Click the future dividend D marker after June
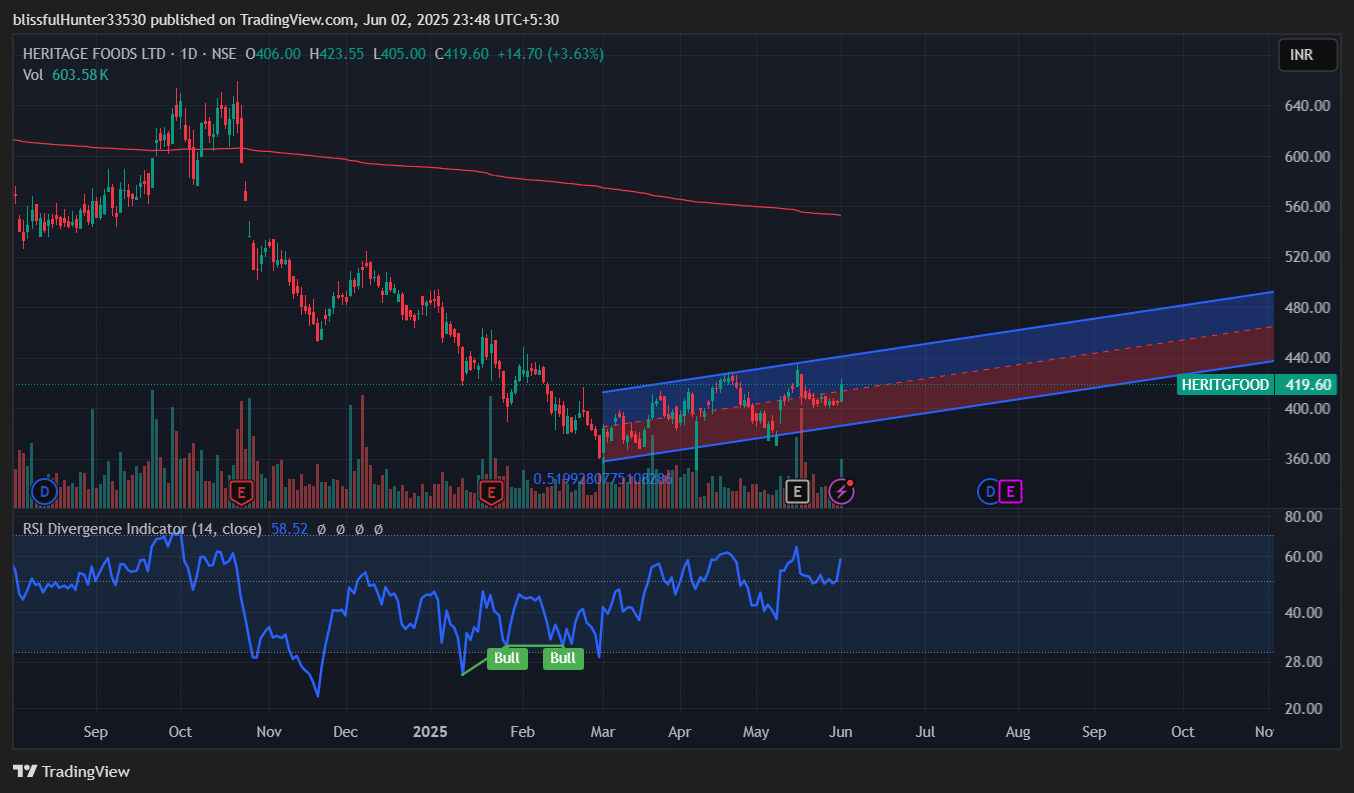The width and height of the screenshot is (1354, 793). pyautogui.click(x=988, y=491)
